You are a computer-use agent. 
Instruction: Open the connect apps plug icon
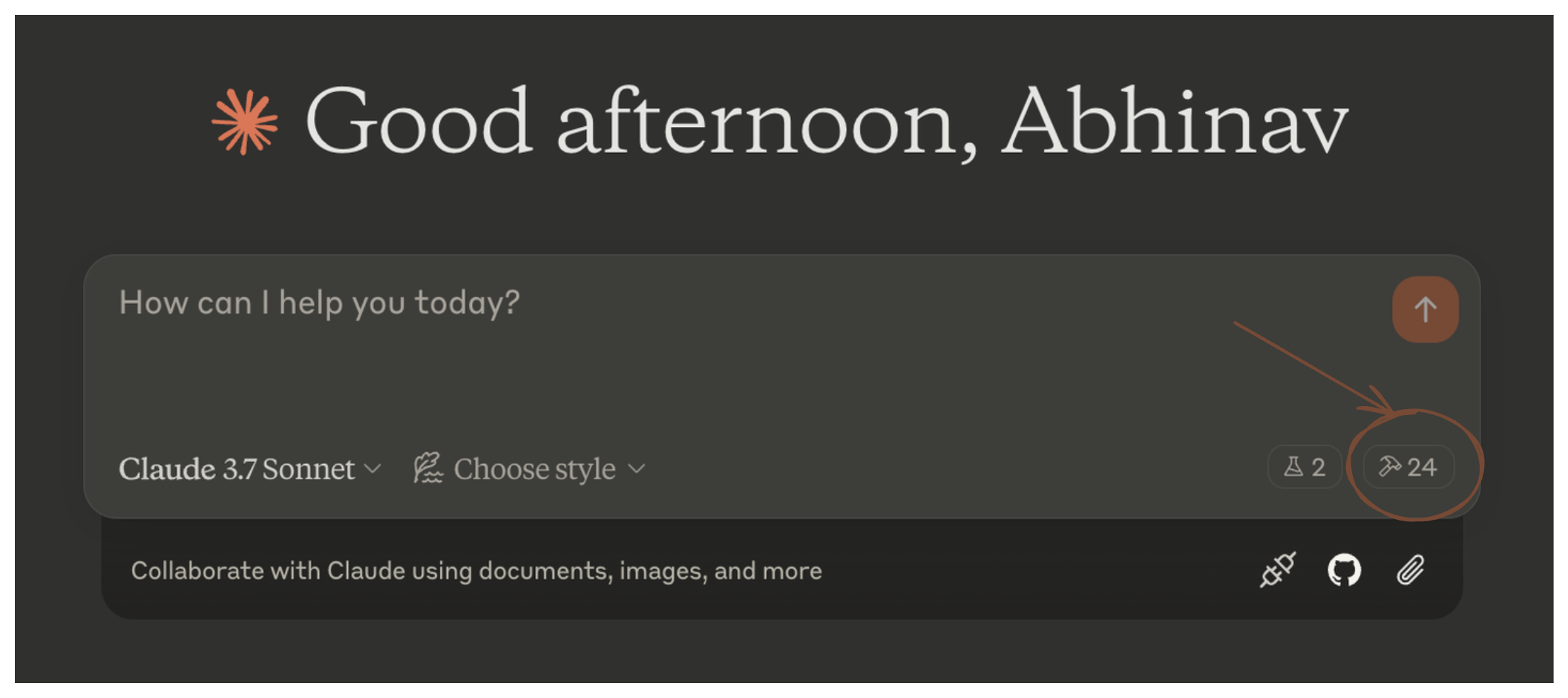coord(1278,570)
